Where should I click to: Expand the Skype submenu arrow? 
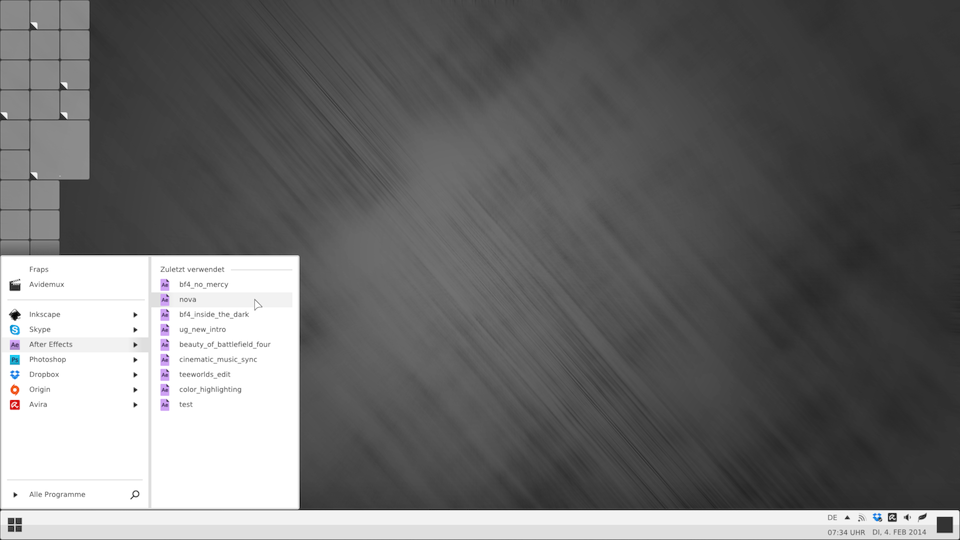click(x=135, y=329)
